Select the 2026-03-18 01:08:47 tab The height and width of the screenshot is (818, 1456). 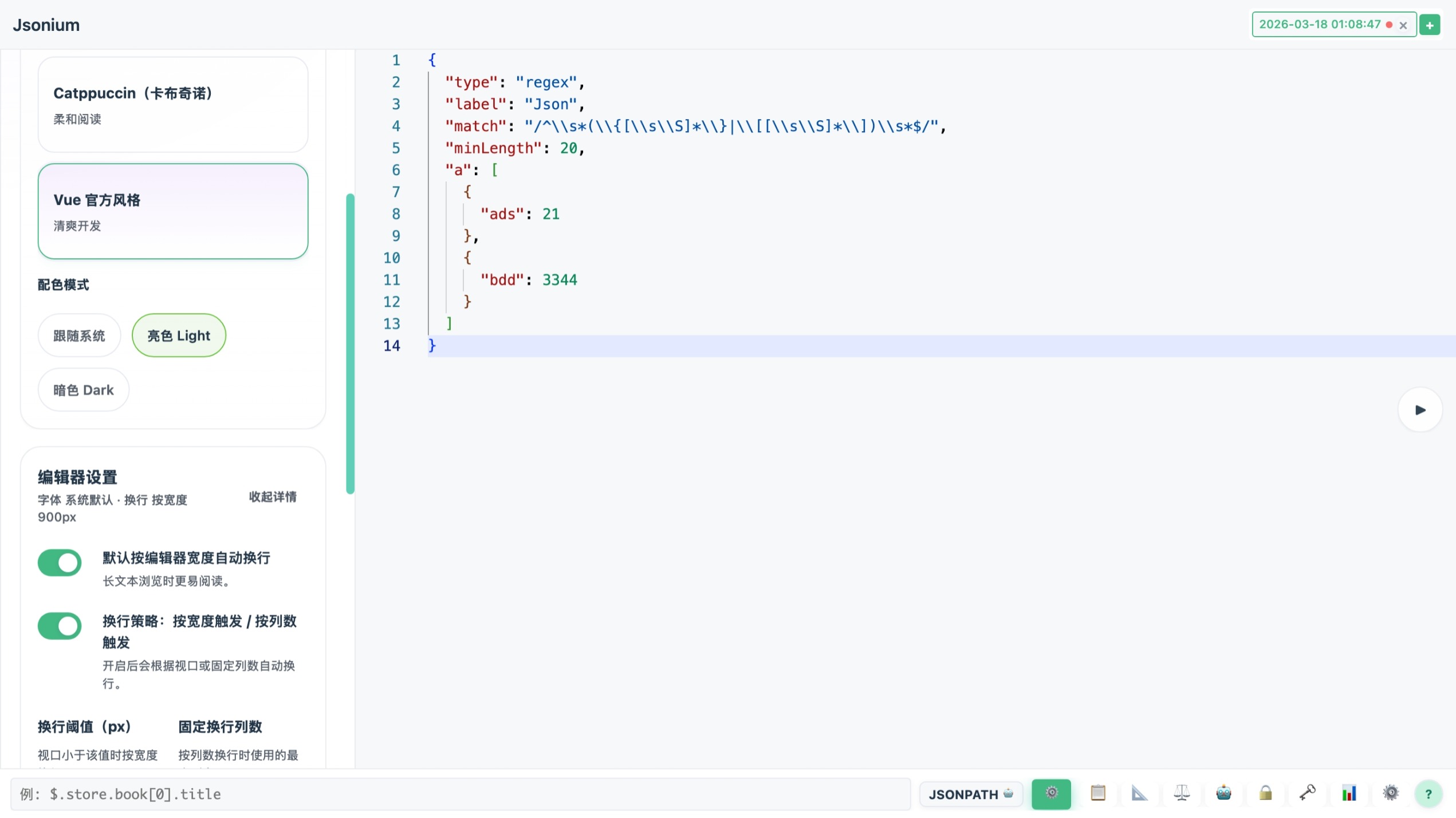(x=1320, y=25)
